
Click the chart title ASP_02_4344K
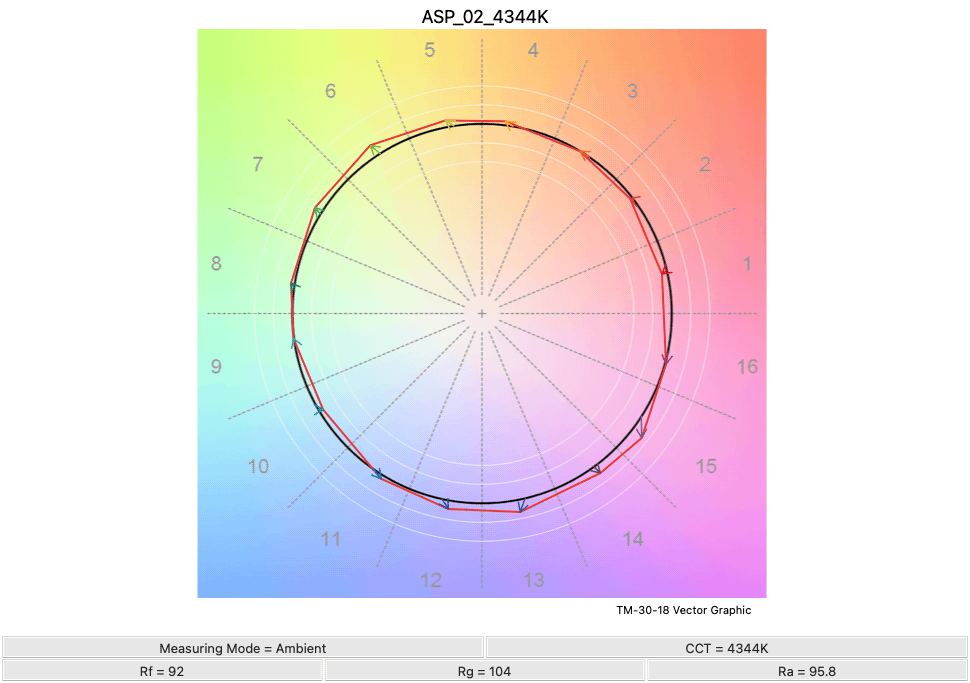485,17
